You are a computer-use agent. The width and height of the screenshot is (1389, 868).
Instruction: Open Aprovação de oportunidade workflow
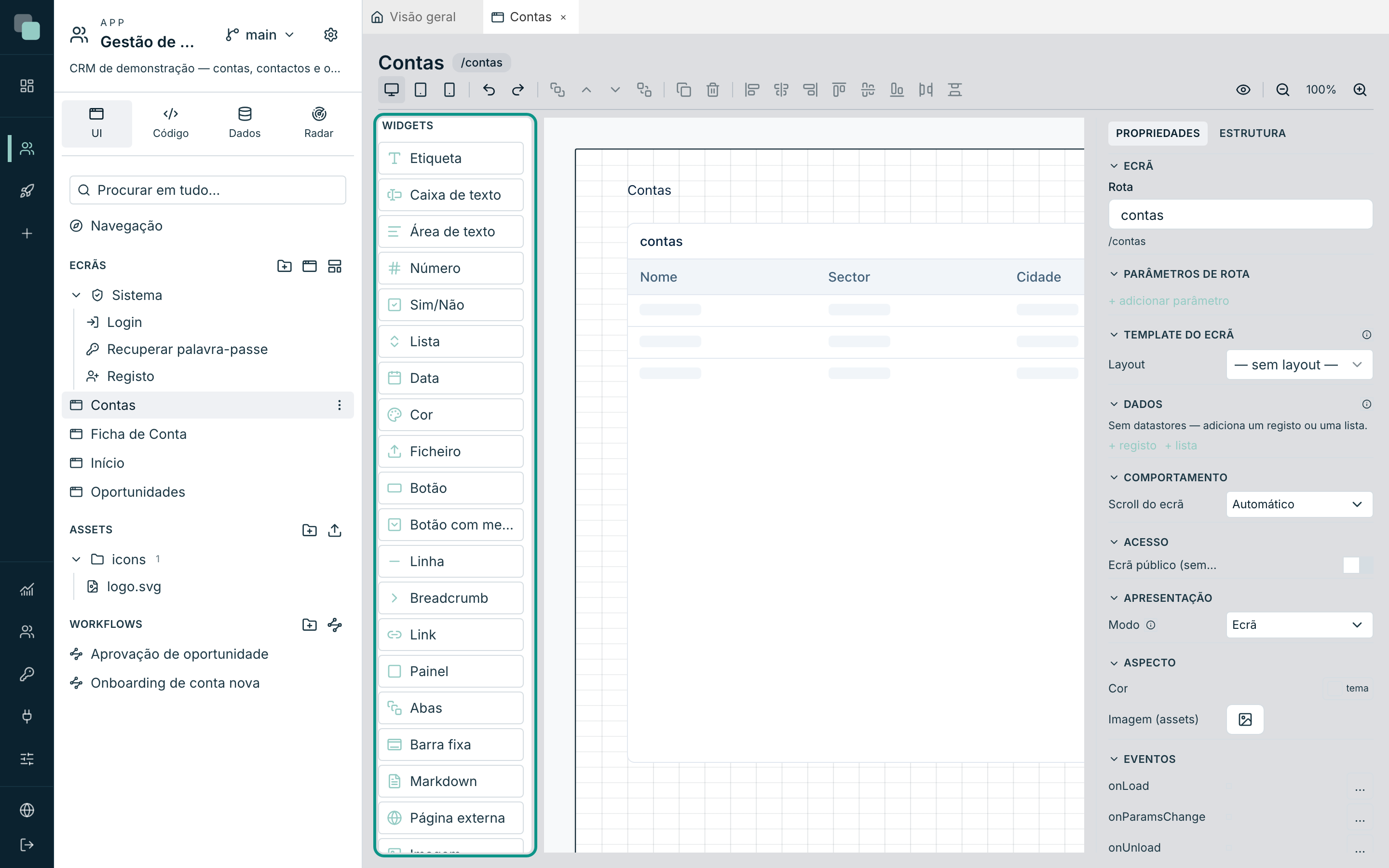[208, 654]
